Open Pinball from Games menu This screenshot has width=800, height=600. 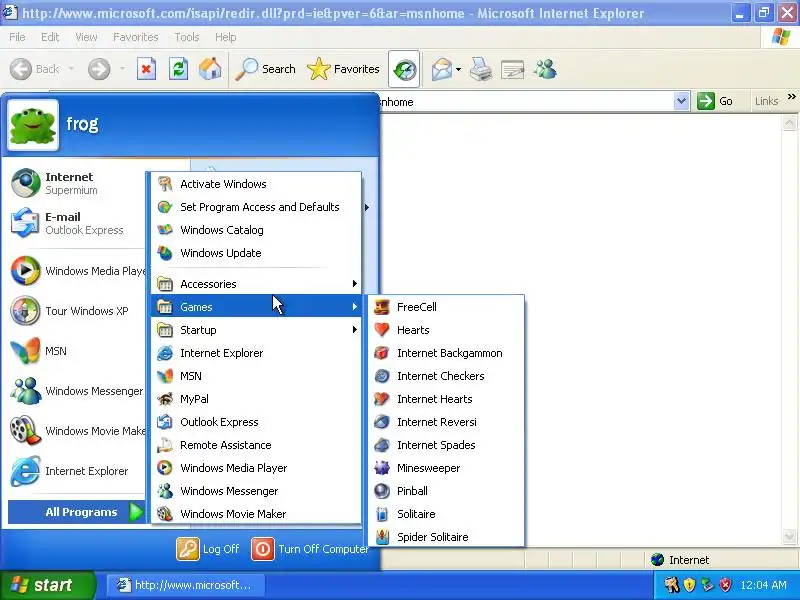coord(446,490)
